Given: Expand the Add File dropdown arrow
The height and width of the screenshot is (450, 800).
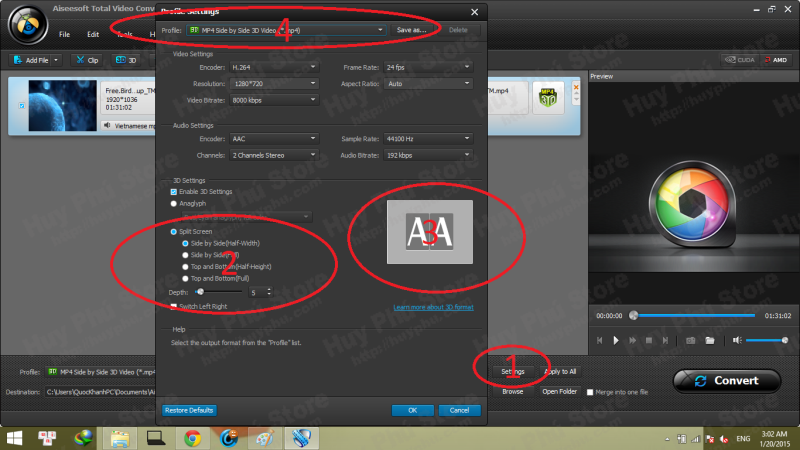Looking at the screenshot, I should (56, 60).
